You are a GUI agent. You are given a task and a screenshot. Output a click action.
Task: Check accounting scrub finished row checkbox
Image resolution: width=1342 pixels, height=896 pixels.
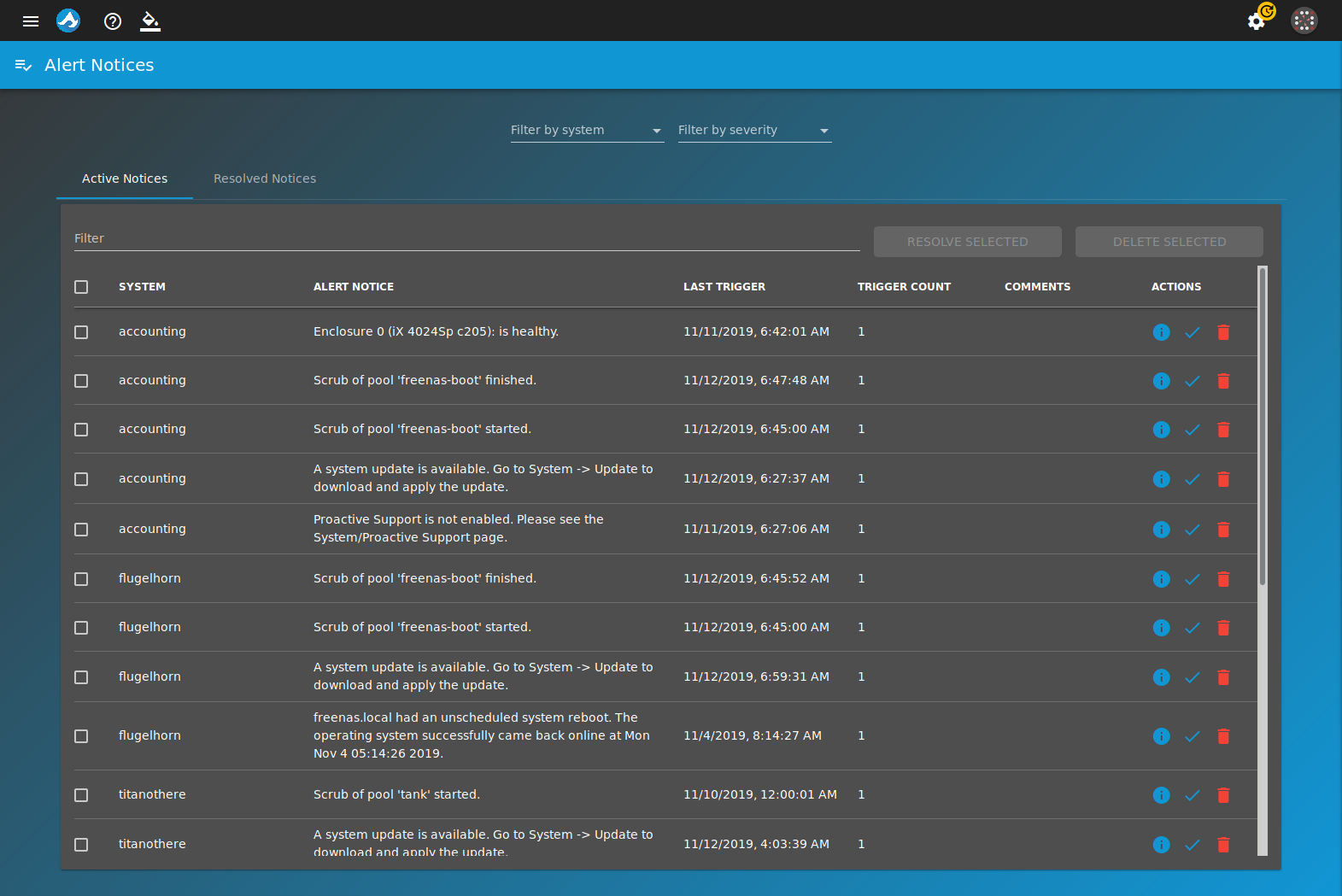pyautogui.click(x=81, y=381)
